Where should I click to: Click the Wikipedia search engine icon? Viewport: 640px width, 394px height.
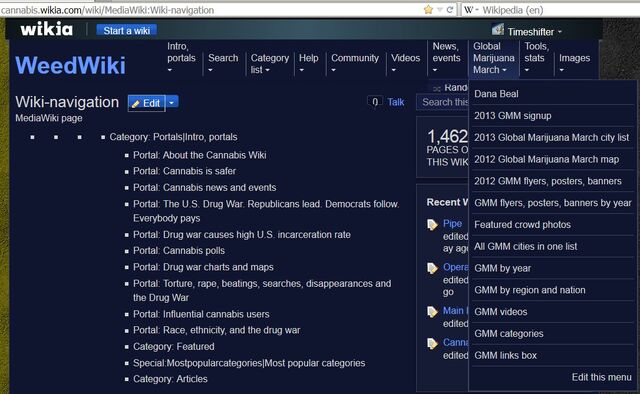(469, 9)
